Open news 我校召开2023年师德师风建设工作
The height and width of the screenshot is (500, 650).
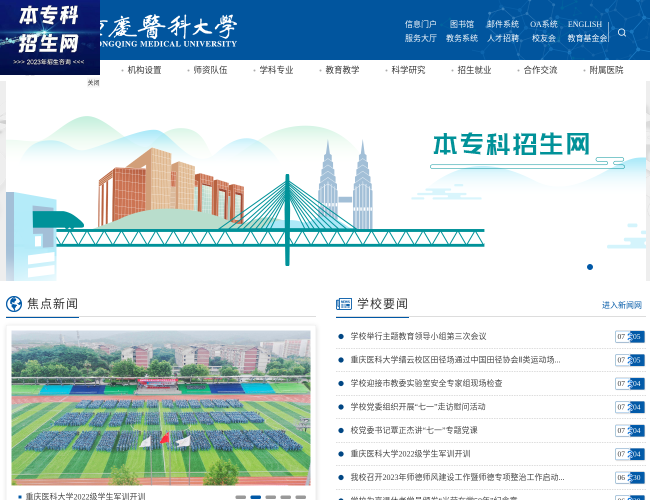pos(457,477)
